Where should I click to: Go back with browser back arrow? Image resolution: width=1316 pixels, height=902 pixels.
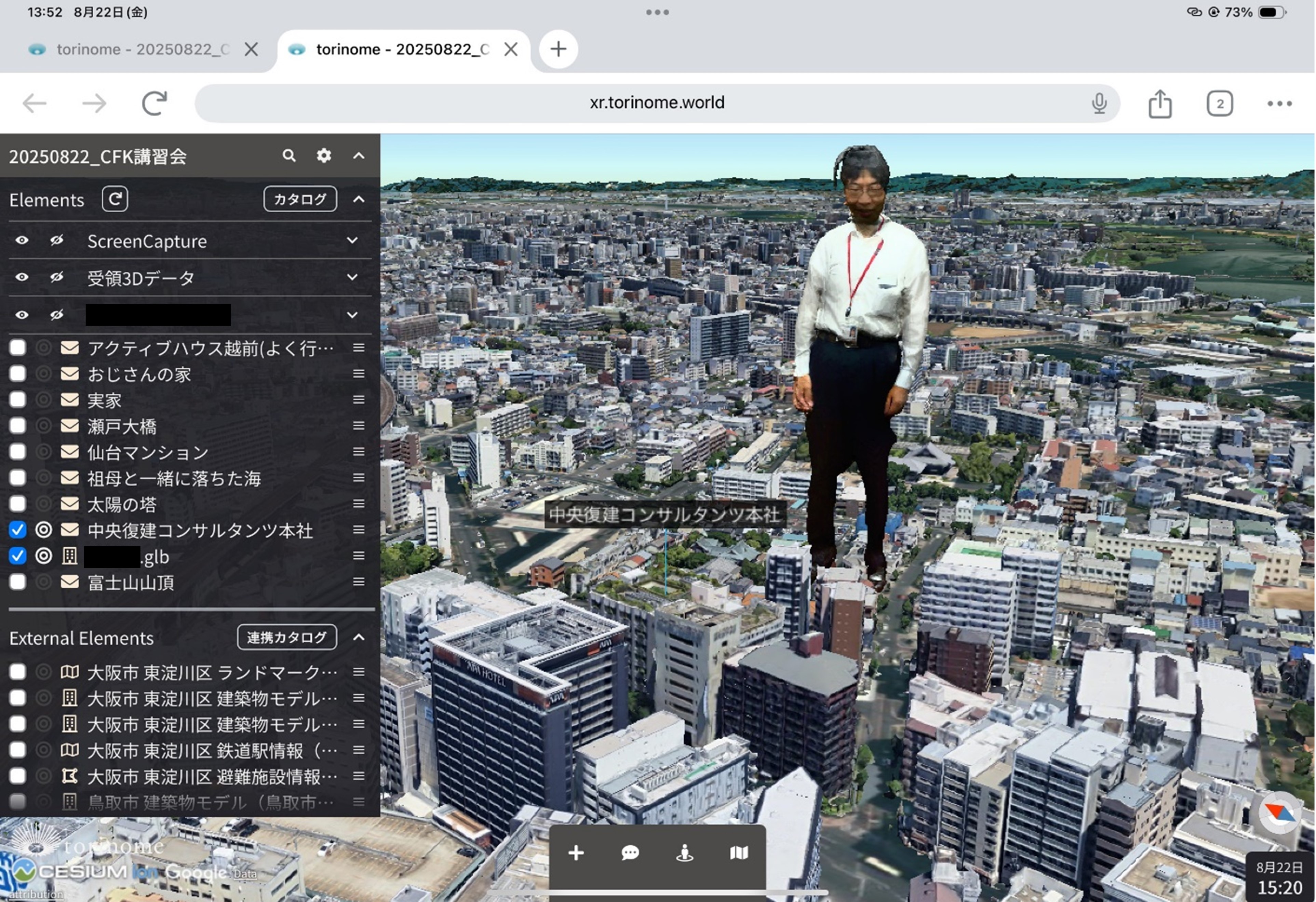(35, 104)
